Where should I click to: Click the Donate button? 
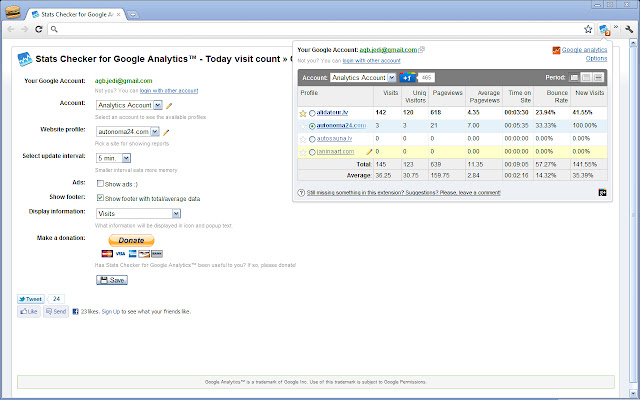coord(131,240)
